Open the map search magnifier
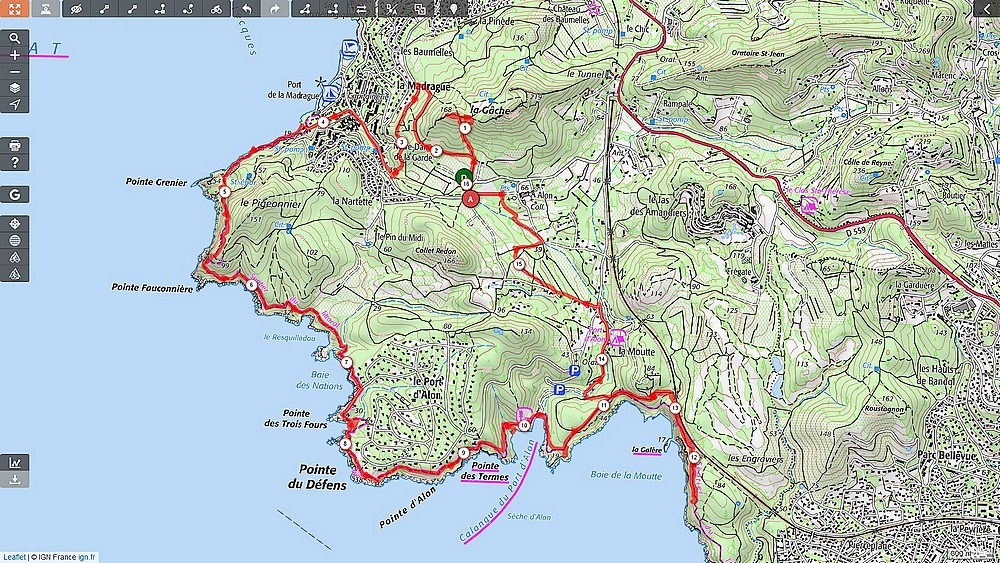The image size is (1000, 563). [x=15, y=38]
